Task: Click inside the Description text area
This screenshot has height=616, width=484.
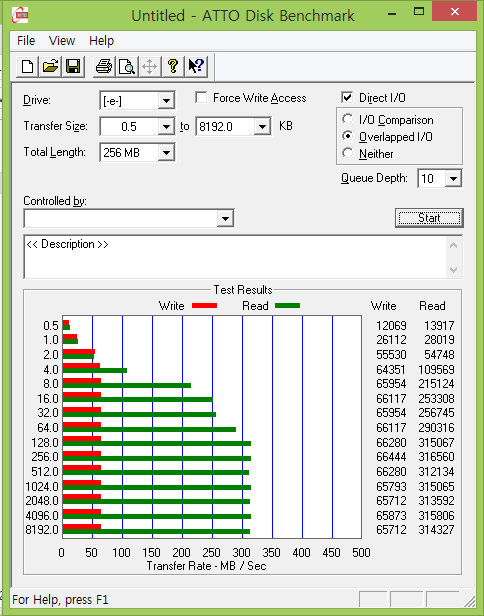Action: click(235, 257)
